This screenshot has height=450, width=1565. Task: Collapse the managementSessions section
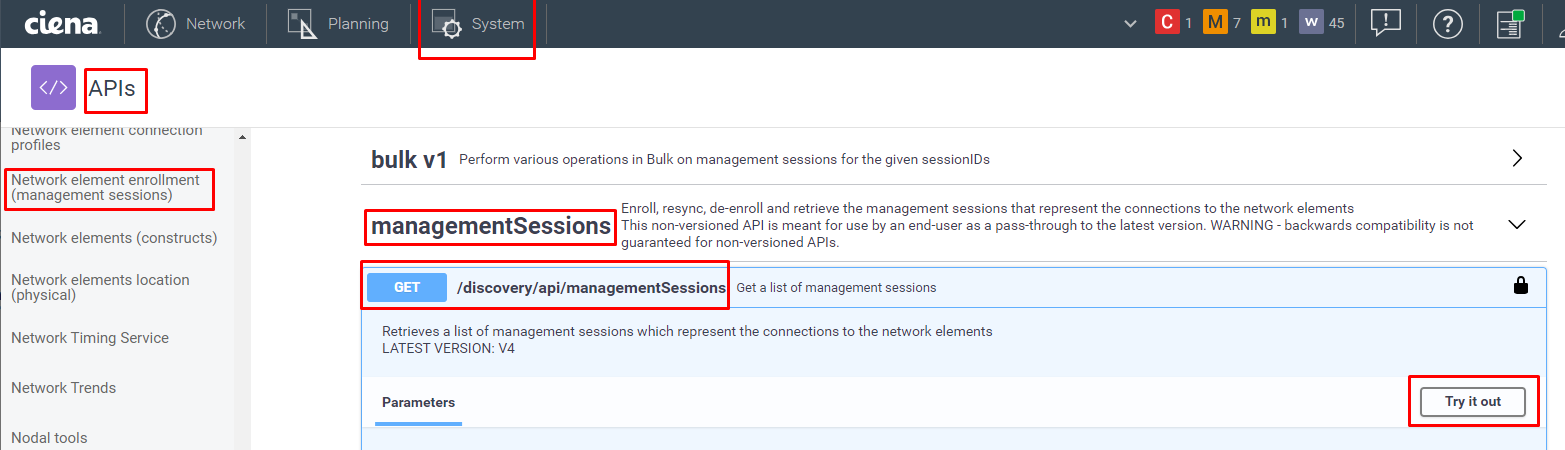pyautogui.click(x=1517, y=225)
